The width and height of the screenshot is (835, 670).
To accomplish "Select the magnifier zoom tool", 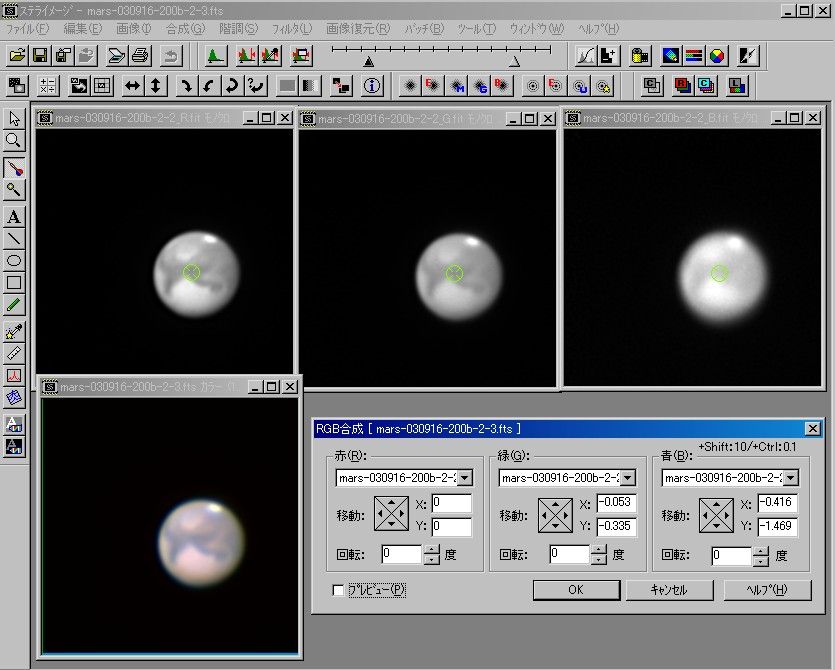I will [14, 141].
